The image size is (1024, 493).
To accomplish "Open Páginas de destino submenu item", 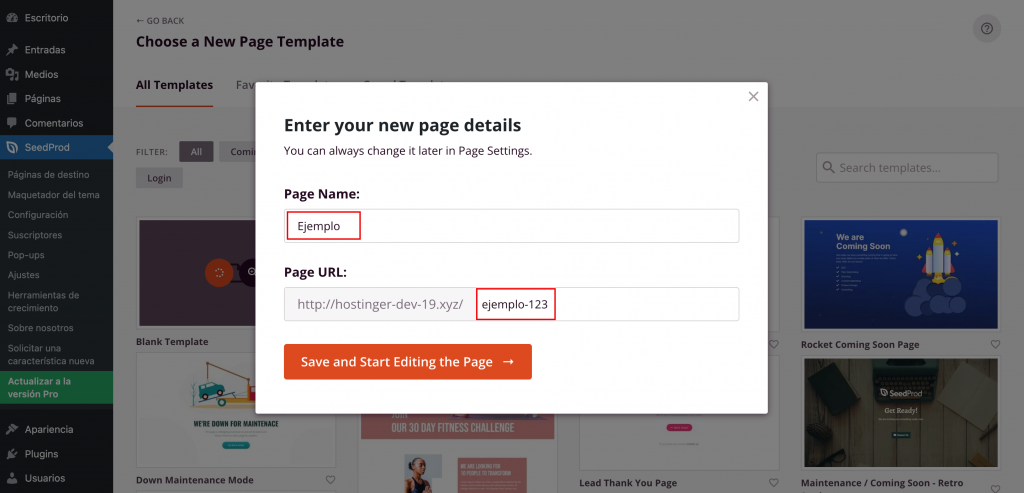I will [48, 174].
